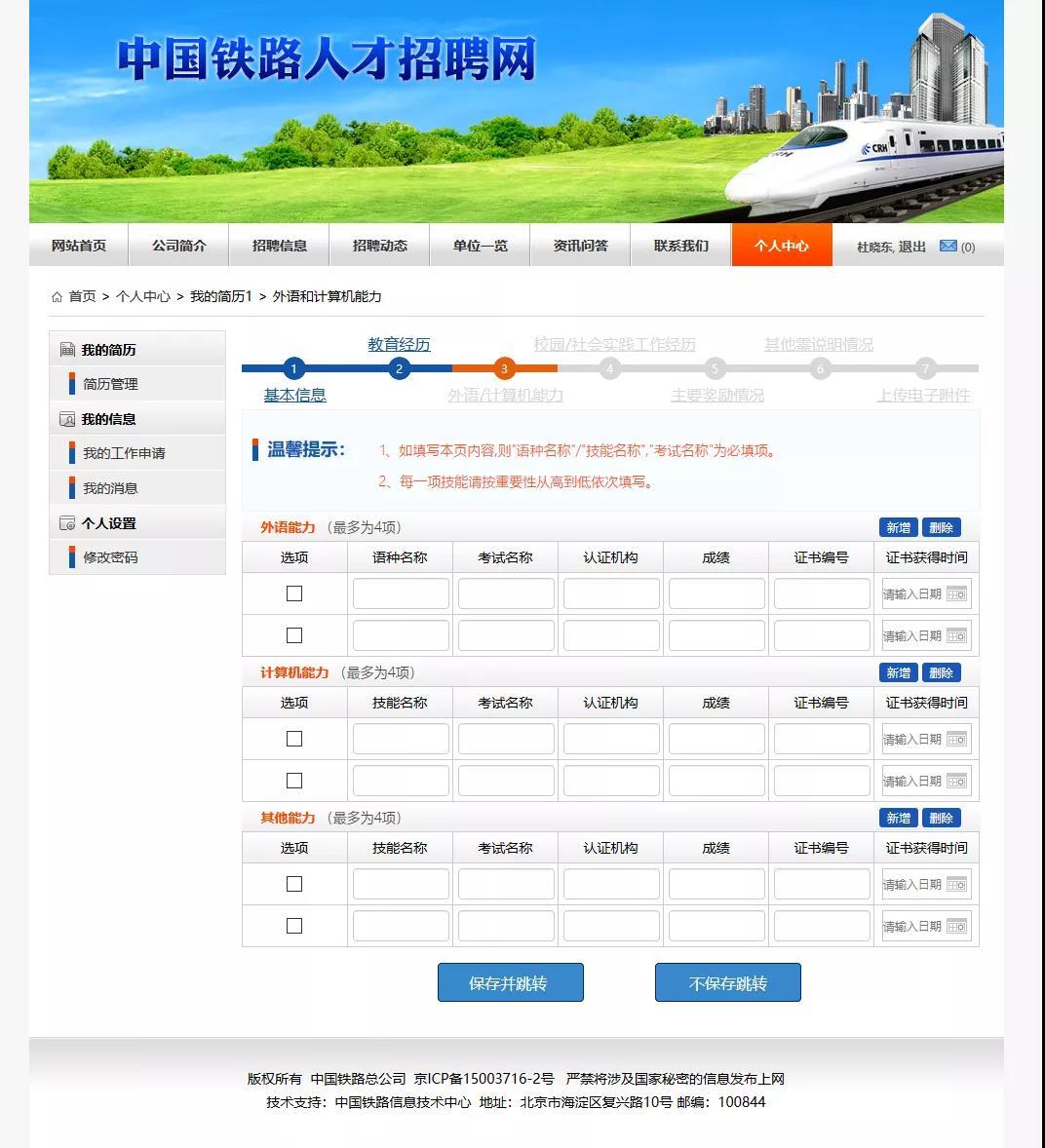
Task: Click 新增 button for 外语能力 section
Action: click(899, 527)
